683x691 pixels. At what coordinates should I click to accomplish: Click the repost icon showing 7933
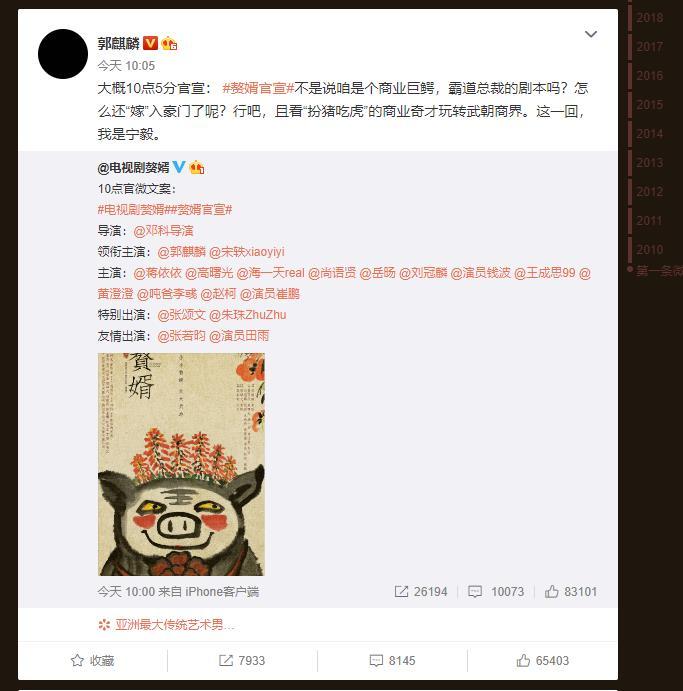pos(226,660)
